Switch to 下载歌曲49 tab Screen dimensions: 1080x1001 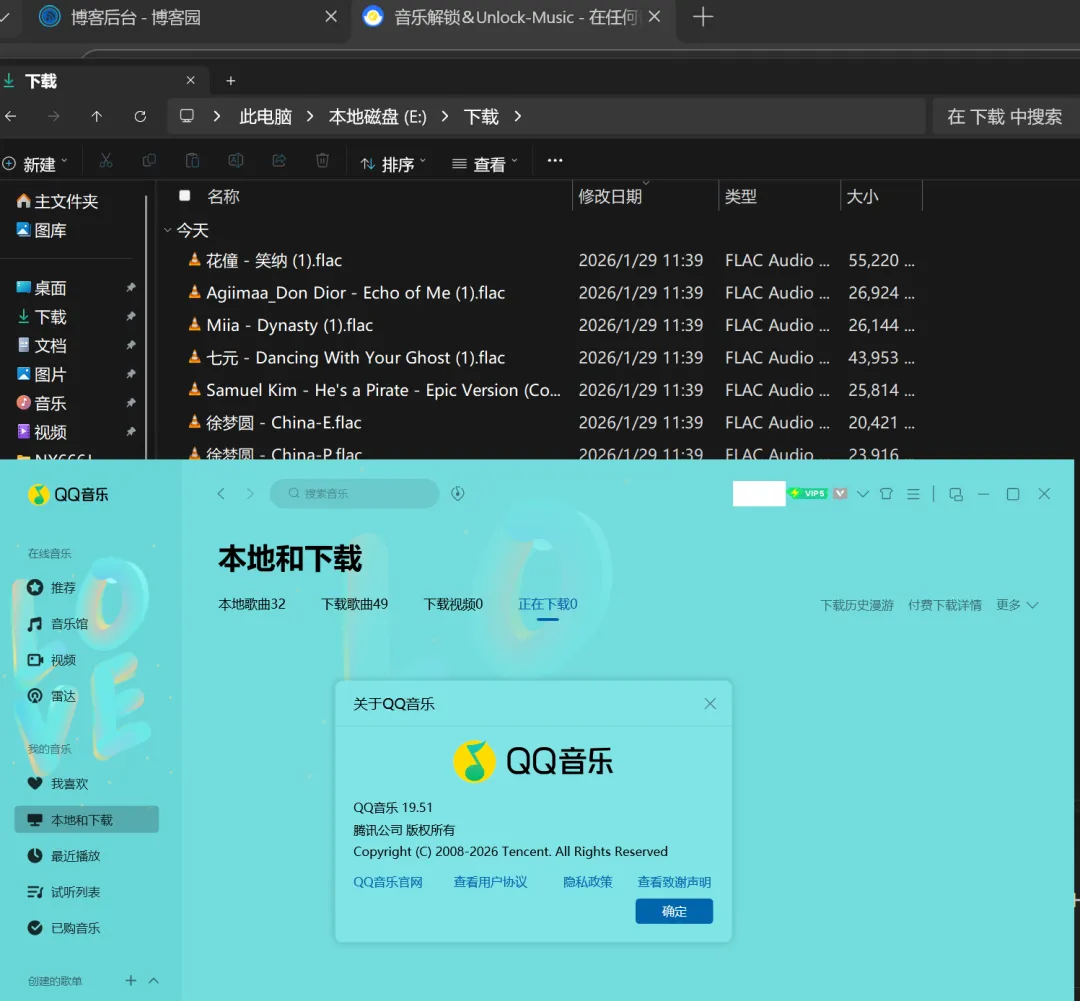pos(354,604)
